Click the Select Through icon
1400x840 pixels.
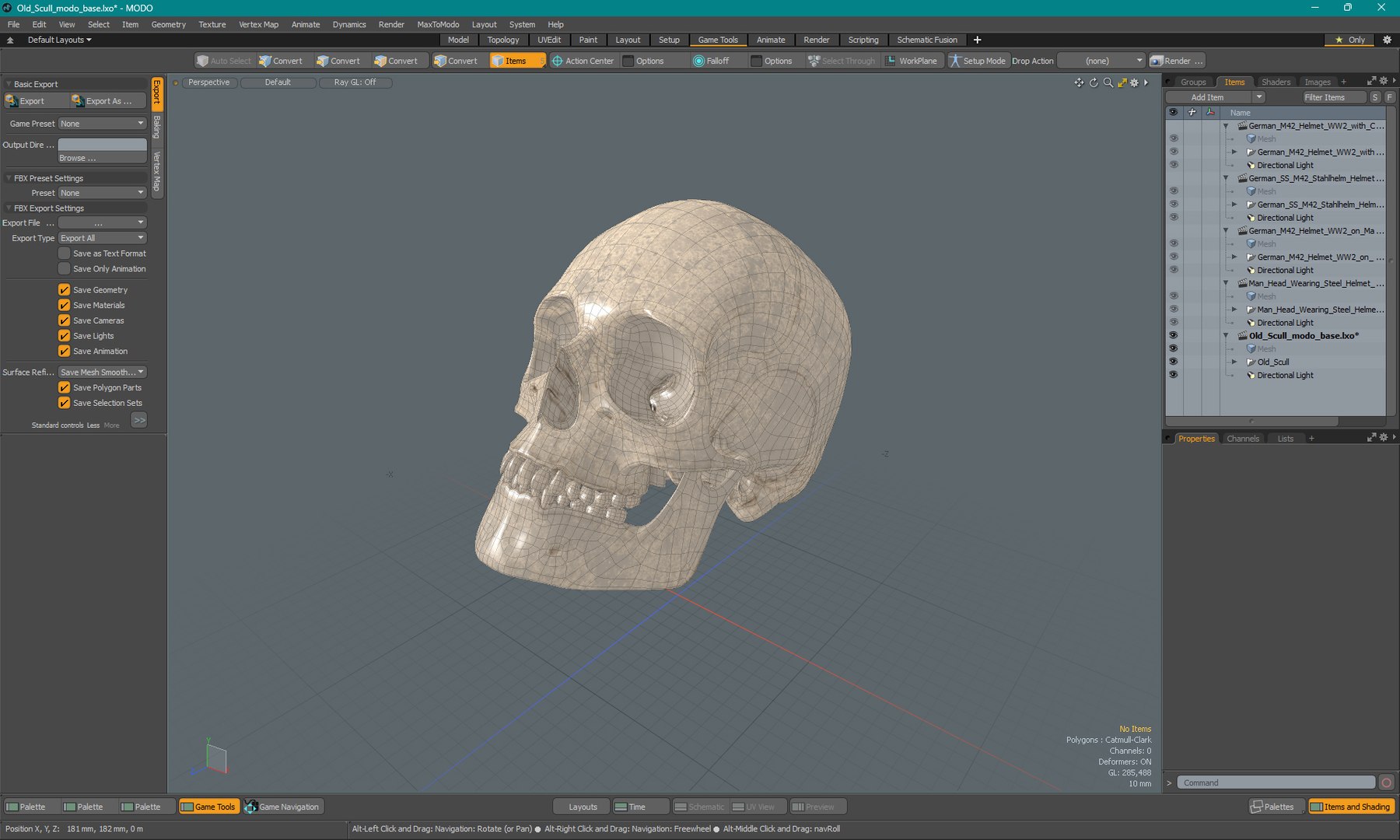pyautogui.click(x=814, y=61)
